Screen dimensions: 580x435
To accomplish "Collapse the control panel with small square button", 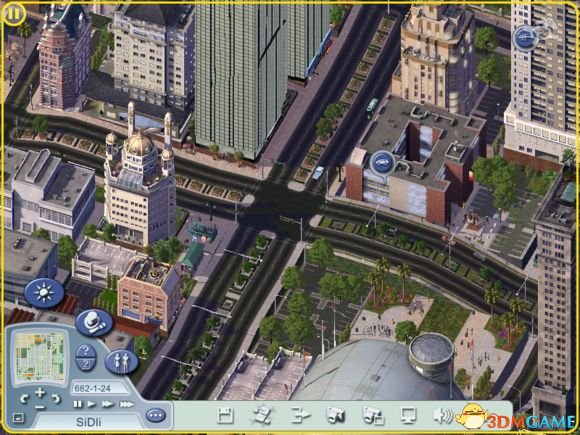I will point(18,418).
